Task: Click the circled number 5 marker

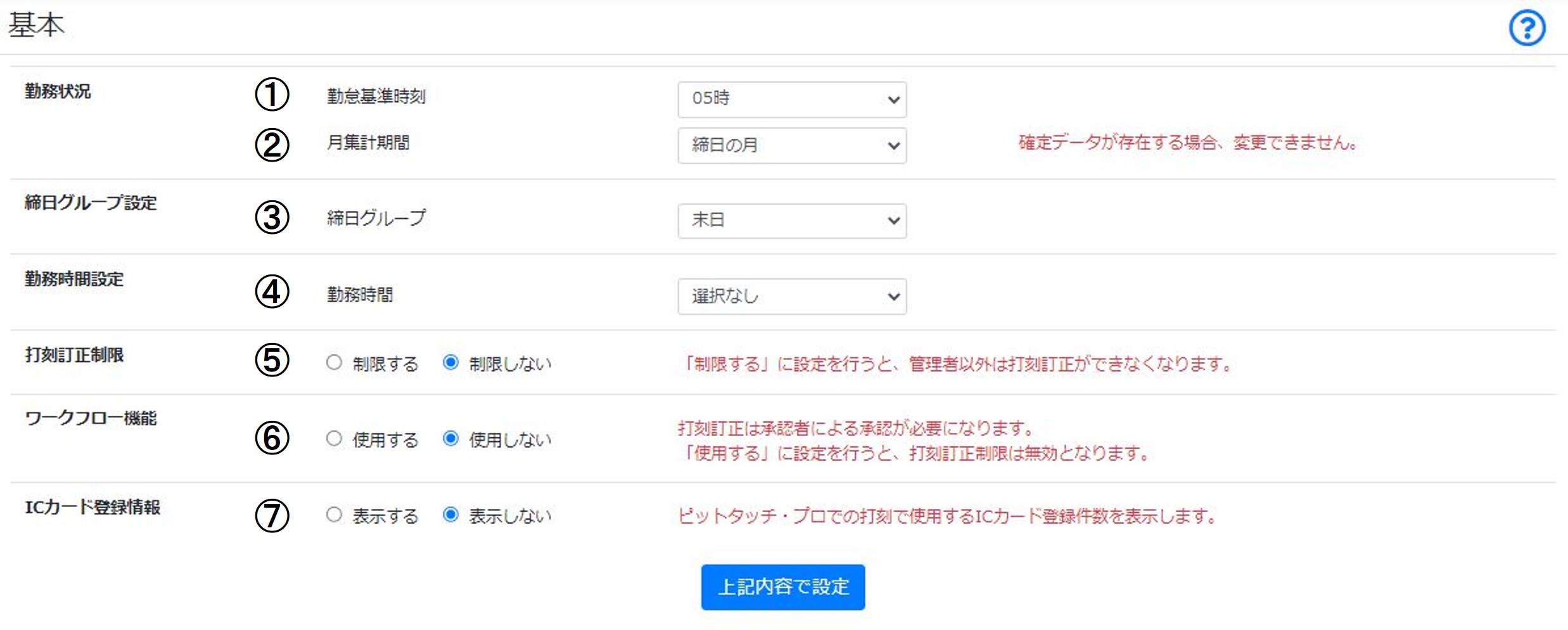Action: [272, 360]
